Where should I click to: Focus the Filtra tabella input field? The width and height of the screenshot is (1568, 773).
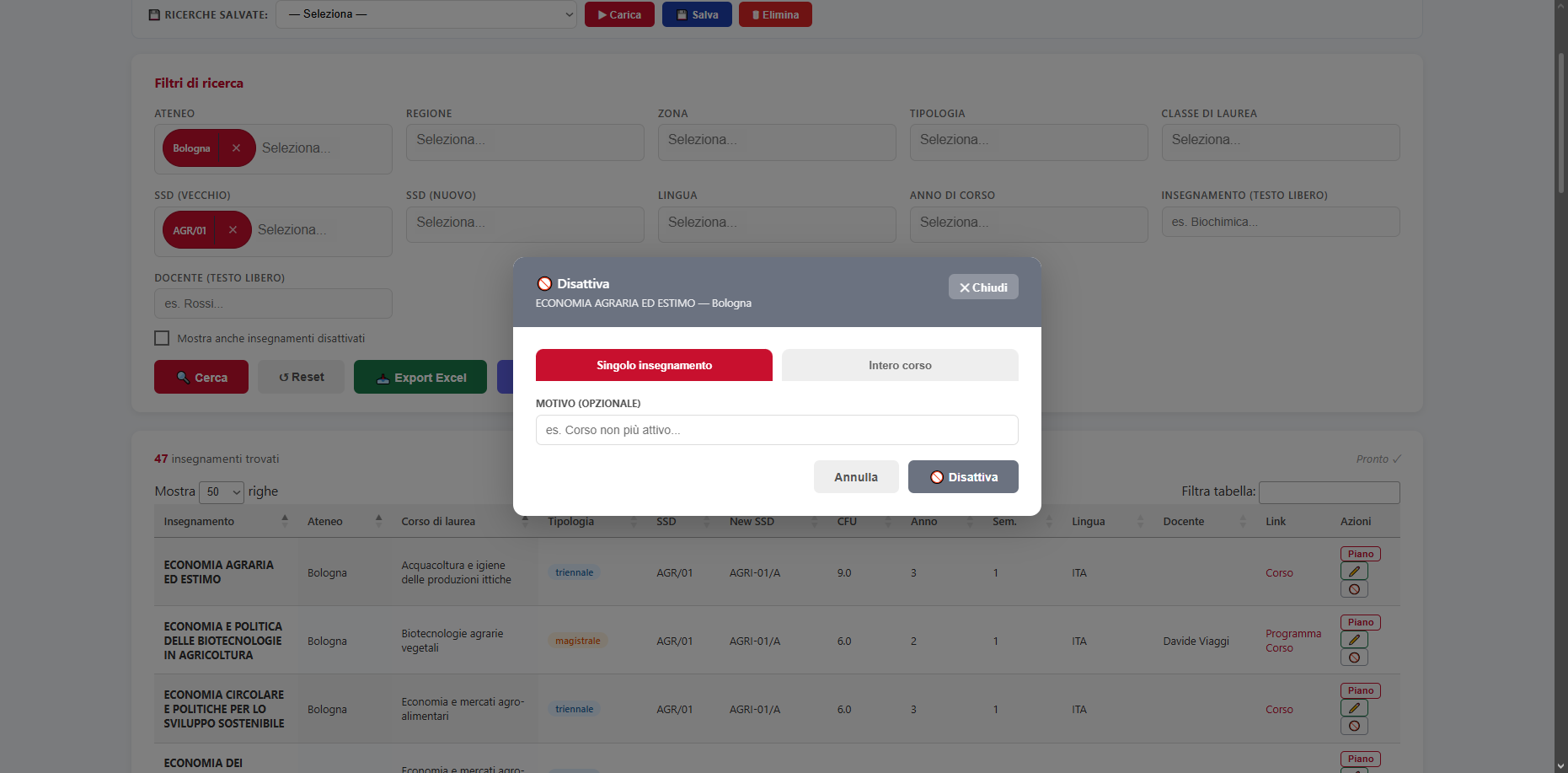[1330, 491]
